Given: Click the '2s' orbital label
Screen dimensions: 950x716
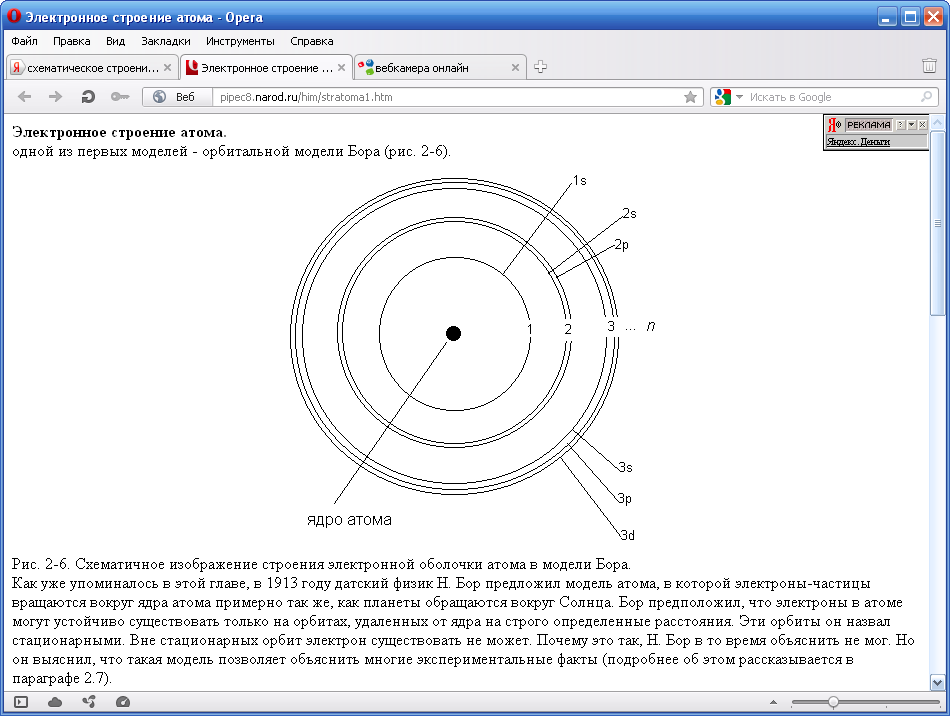Looking at the screenshot, I should [x=629, y=213].
